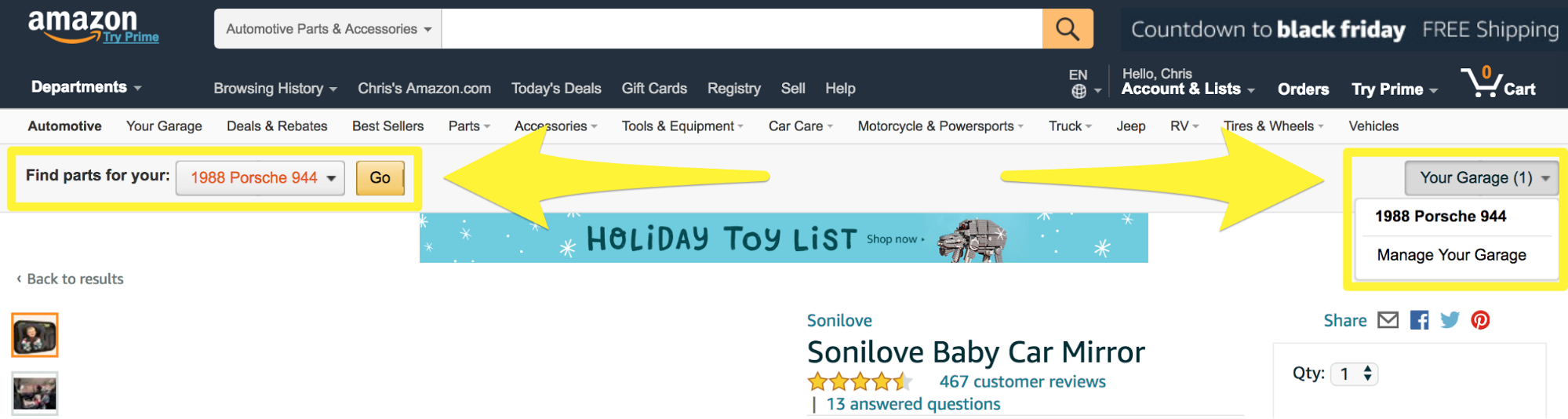Select Best Sellers in automotive navigation
The width and height of the screenshot is (1568, 419).
point(387,126)
